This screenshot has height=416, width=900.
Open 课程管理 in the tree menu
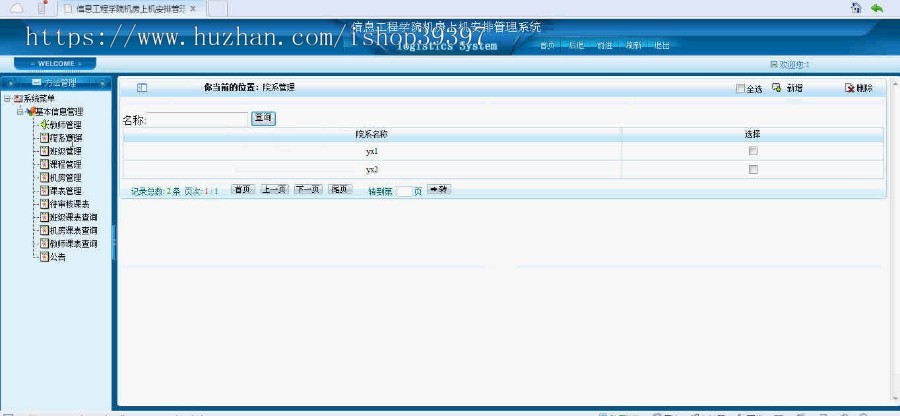(65, 164)
